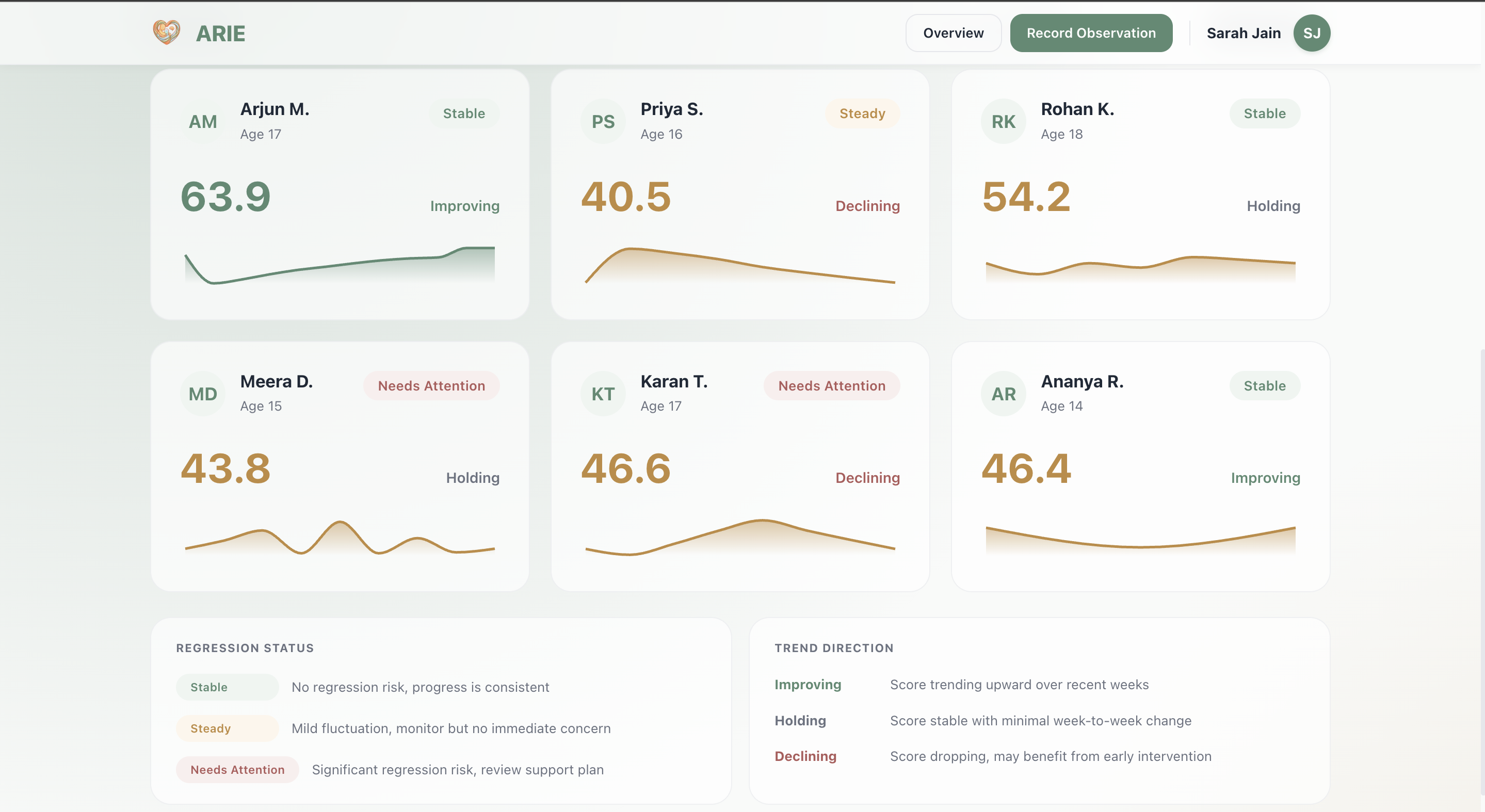The height and width of the screenshot is (812, 1485).
Task: Click Meera D.'s Needs Attention badge
Action: [431, 385]
